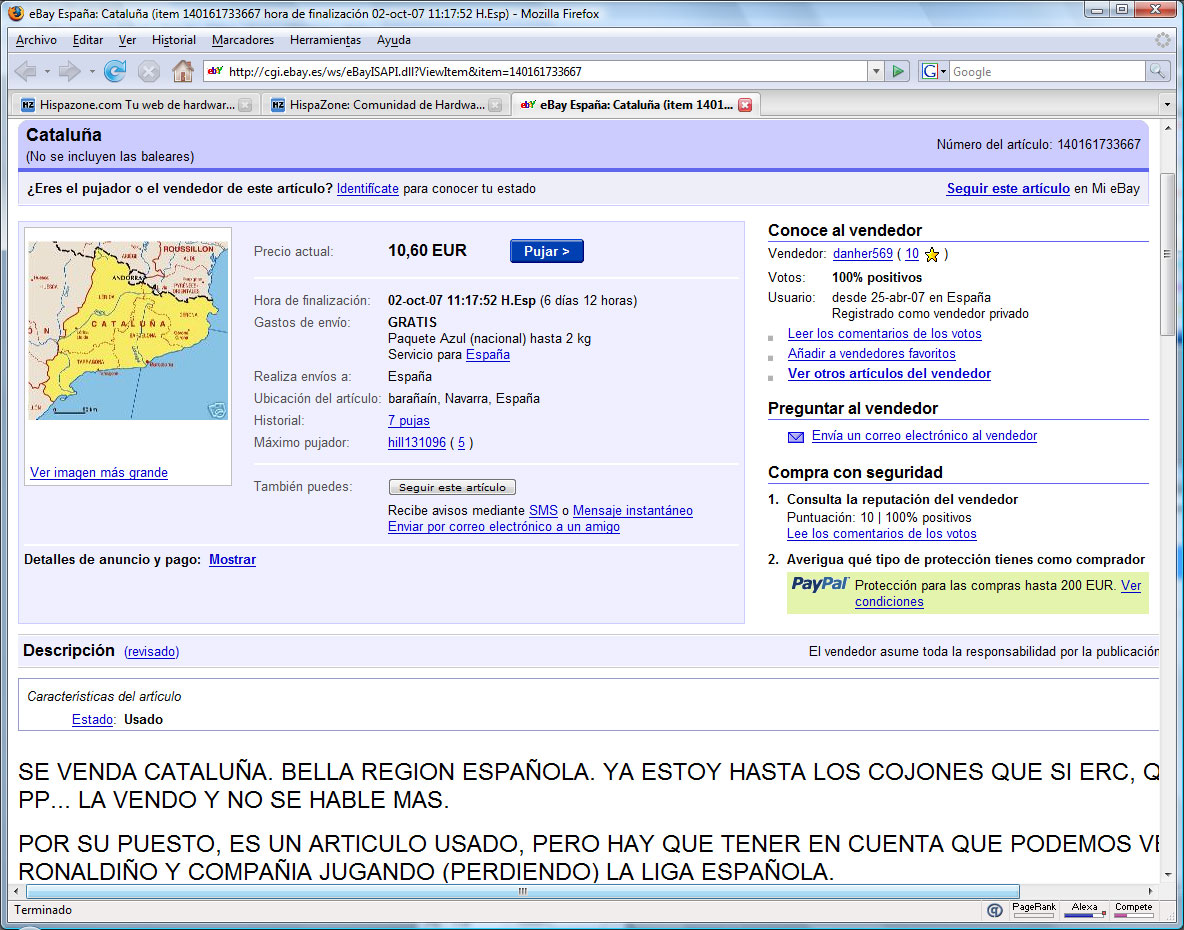Image resolution: width=1184 pixels, height=930 pixels.
Task: Click the envelope email icon
Action: (796, 437)
